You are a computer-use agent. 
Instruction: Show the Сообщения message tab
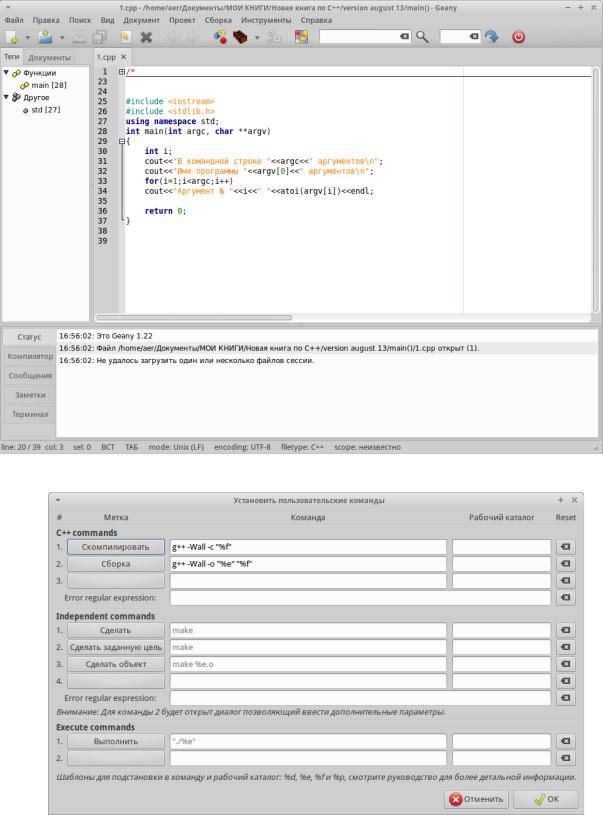30,376
